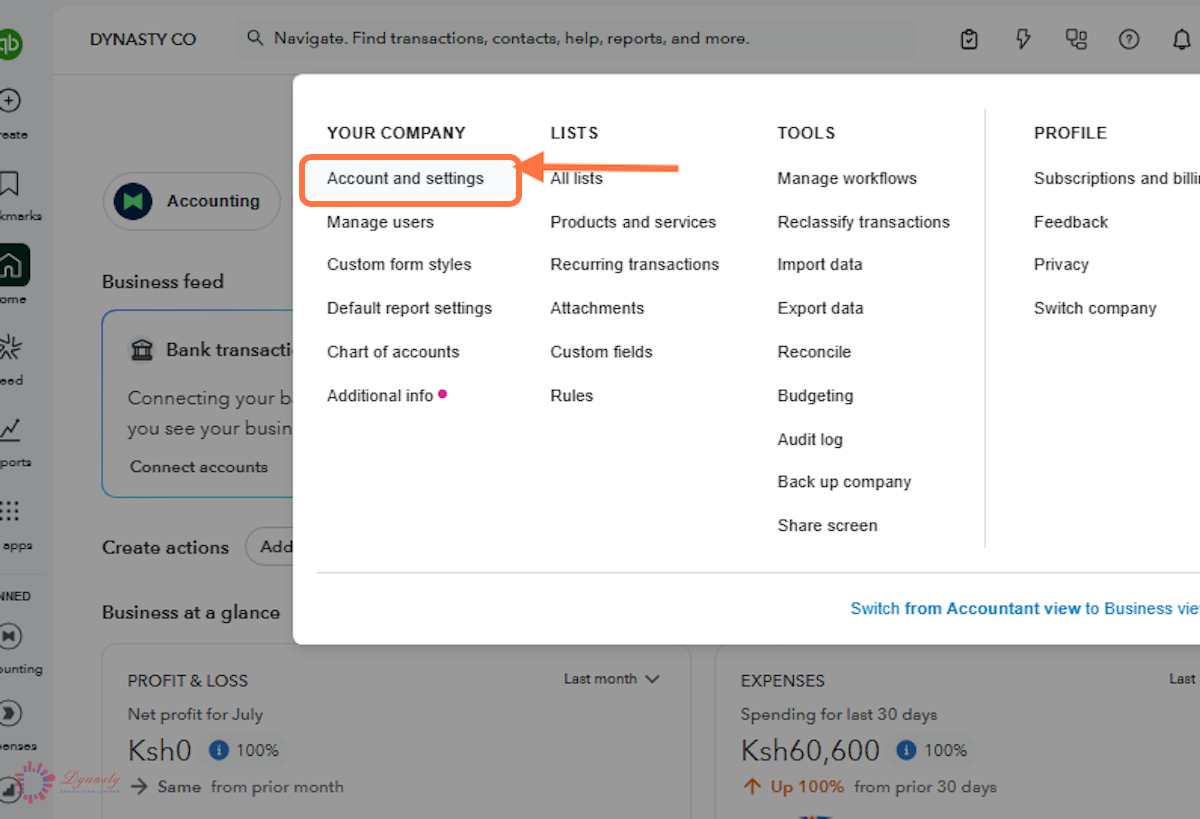Viewport: 1200px width, 819px height.
Task: Open the Bookmarks sidebar icon
Action: (x=10, y=183)
